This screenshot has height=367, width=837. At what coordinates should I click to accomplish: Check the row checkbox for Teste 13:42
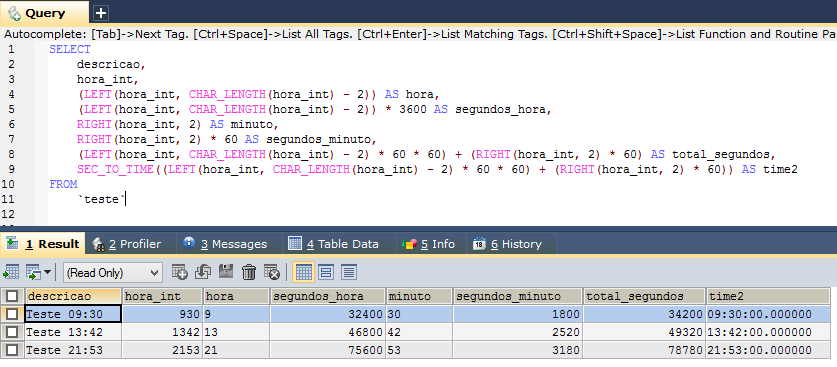point(12,332)
